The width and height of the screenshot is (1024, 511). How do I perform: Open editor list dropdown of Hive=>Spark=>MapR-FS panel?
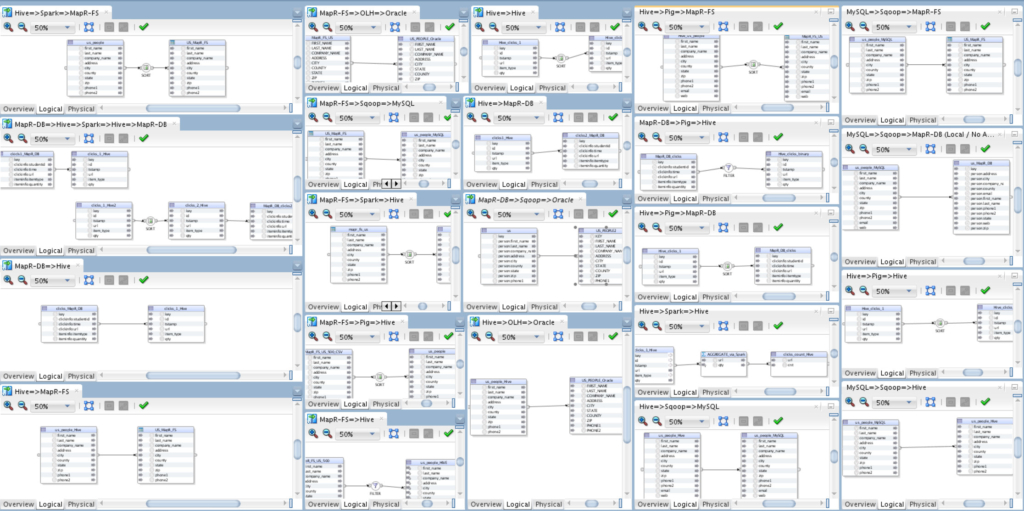click(297, 12)
